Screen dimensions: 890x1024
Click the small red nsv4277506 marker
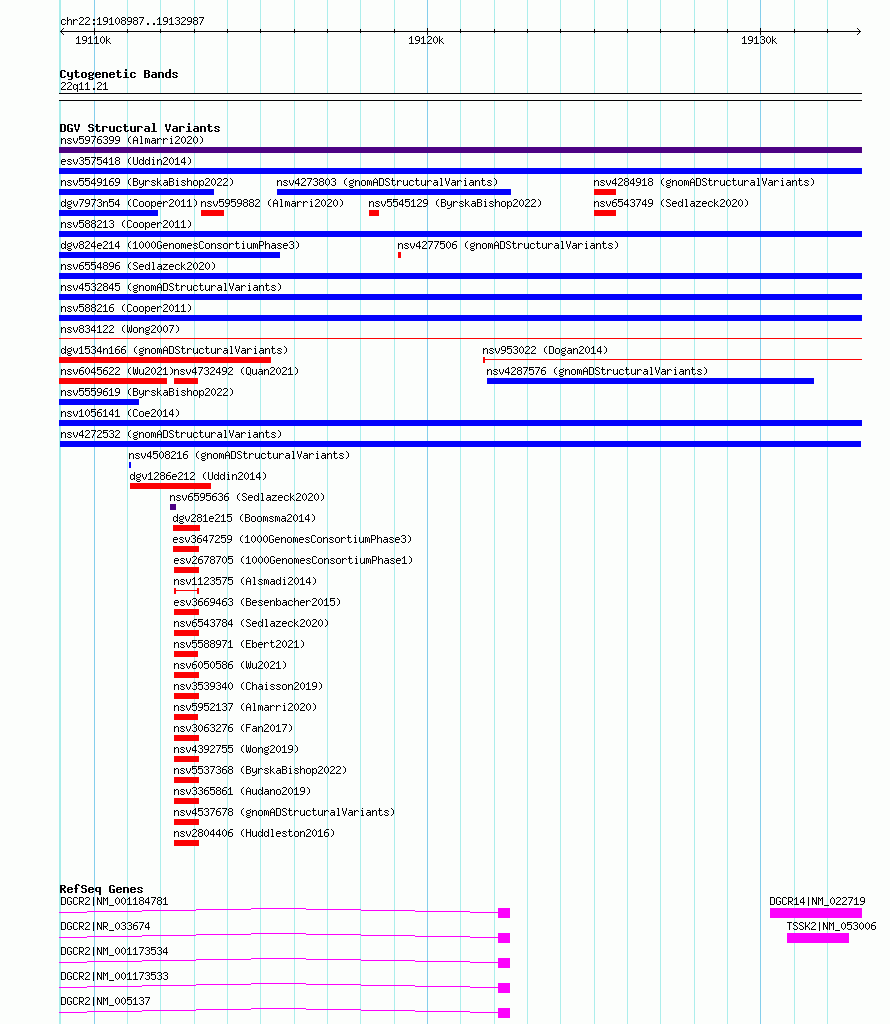(400, 255)
